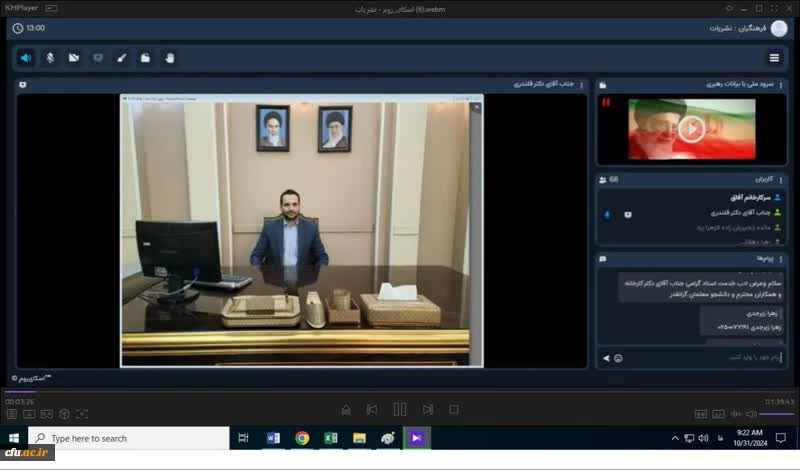Image resolution: width=800 pixels, height=470 pixels.
Task: Open the users panel three-dot menu
Action: tap(781, 180)
